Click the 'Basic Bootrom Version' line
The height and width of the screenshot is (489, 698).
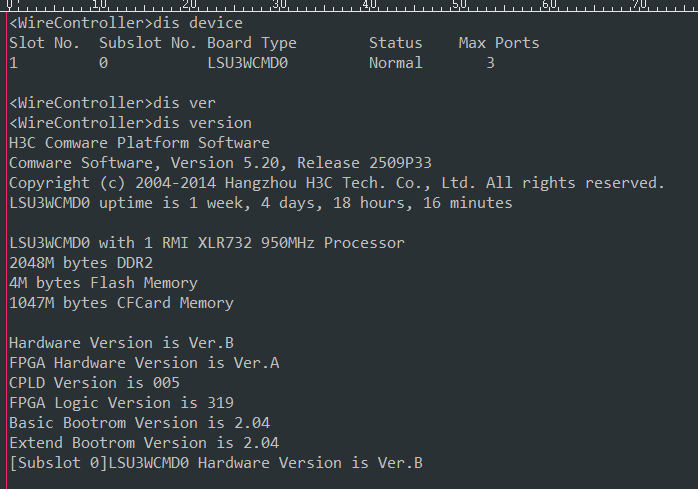(139, 423)
